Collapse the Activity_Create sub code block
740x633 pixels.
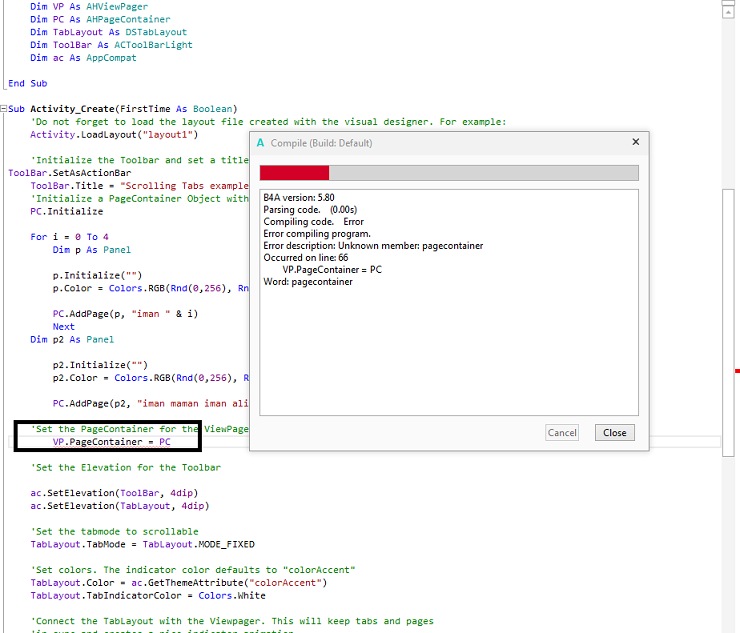5,109
